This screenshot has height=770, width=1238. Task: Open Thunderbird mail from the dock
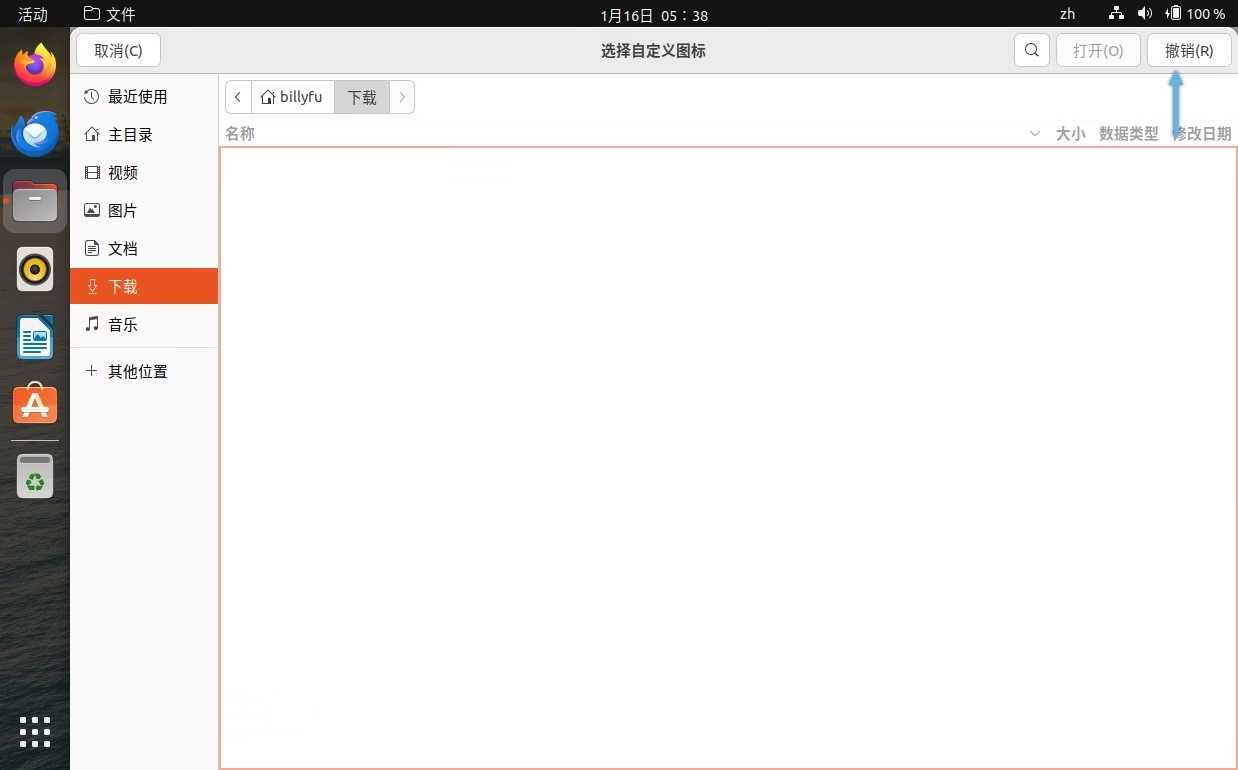34,133
